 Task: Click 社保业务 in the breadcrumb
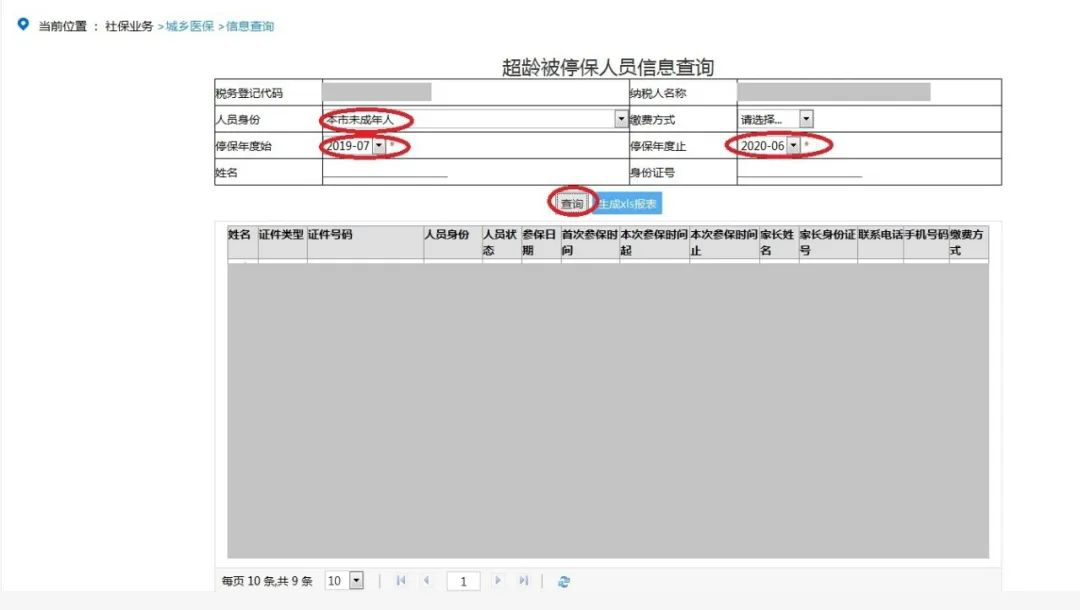point(129,26)
